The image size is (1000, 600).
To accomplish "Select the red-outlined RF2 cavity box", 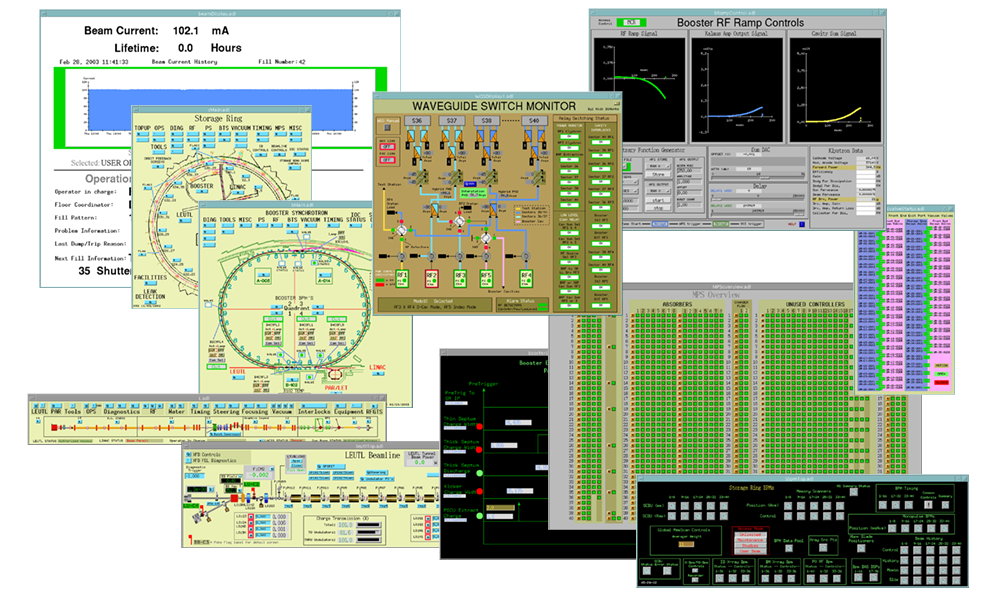I will (432, 277).
